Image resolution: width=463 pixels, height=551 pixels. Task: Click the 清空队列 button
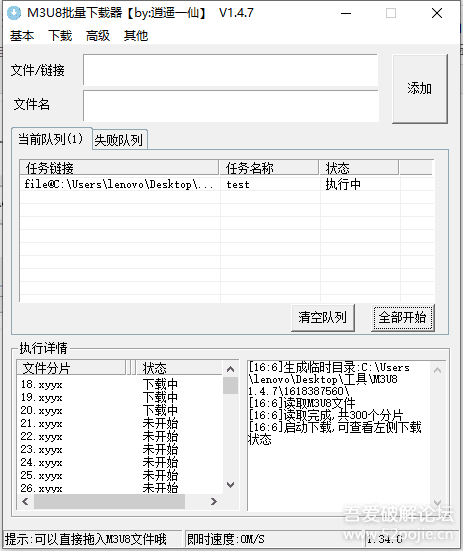(322, 317)
